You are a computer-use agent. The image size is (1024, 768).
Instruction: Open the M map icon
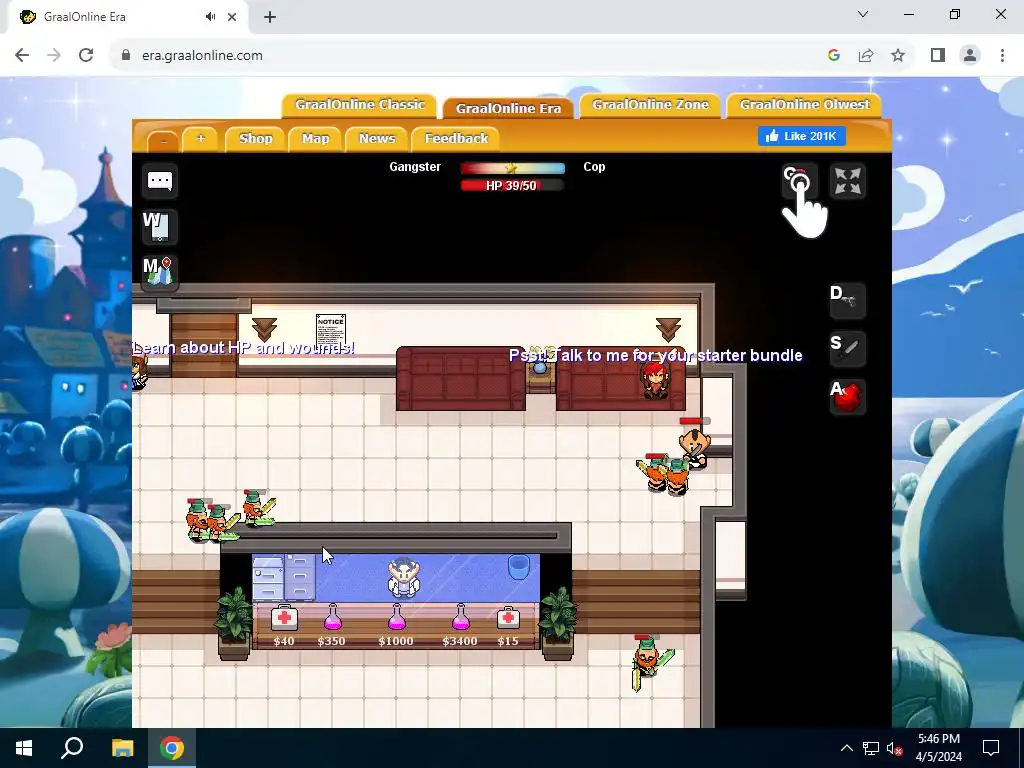(159, 271)
